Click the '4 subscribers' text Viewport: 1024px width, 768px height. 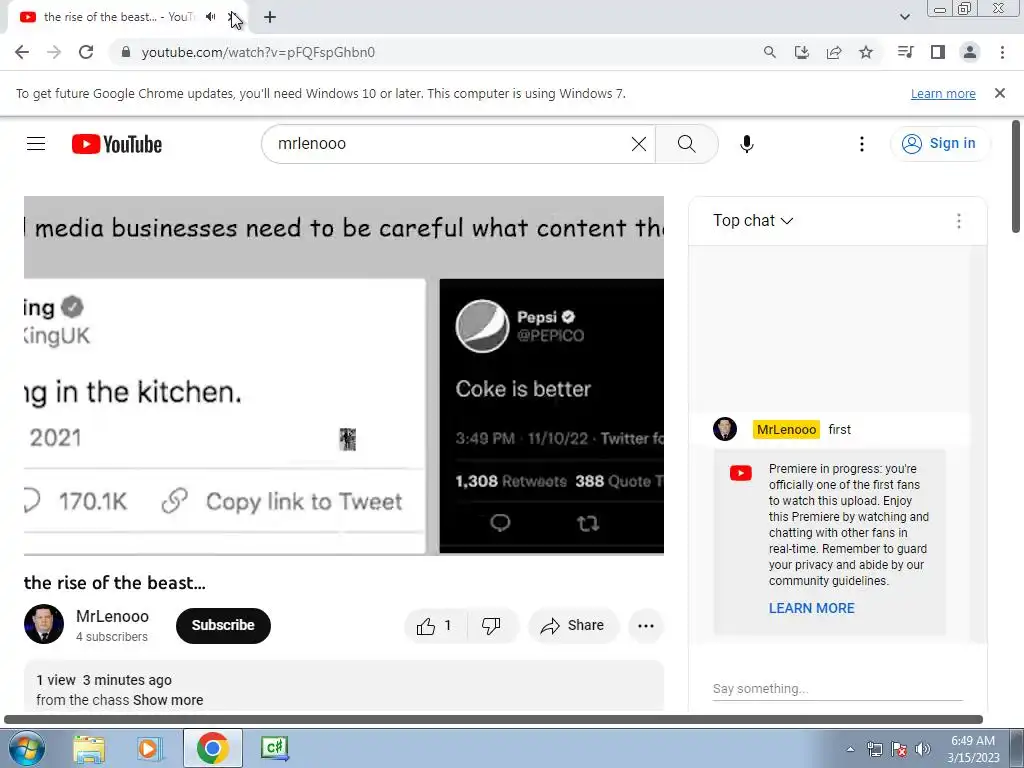[112, 637]
